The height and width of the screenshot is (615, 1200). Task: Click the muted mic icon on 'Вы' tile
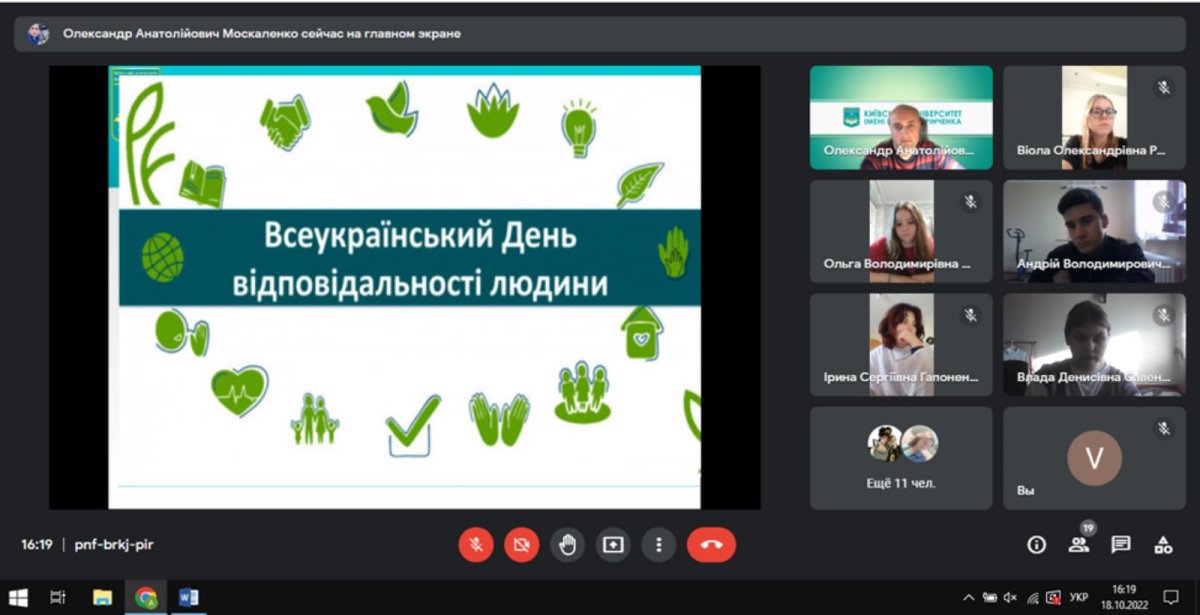click(1164, 429)
